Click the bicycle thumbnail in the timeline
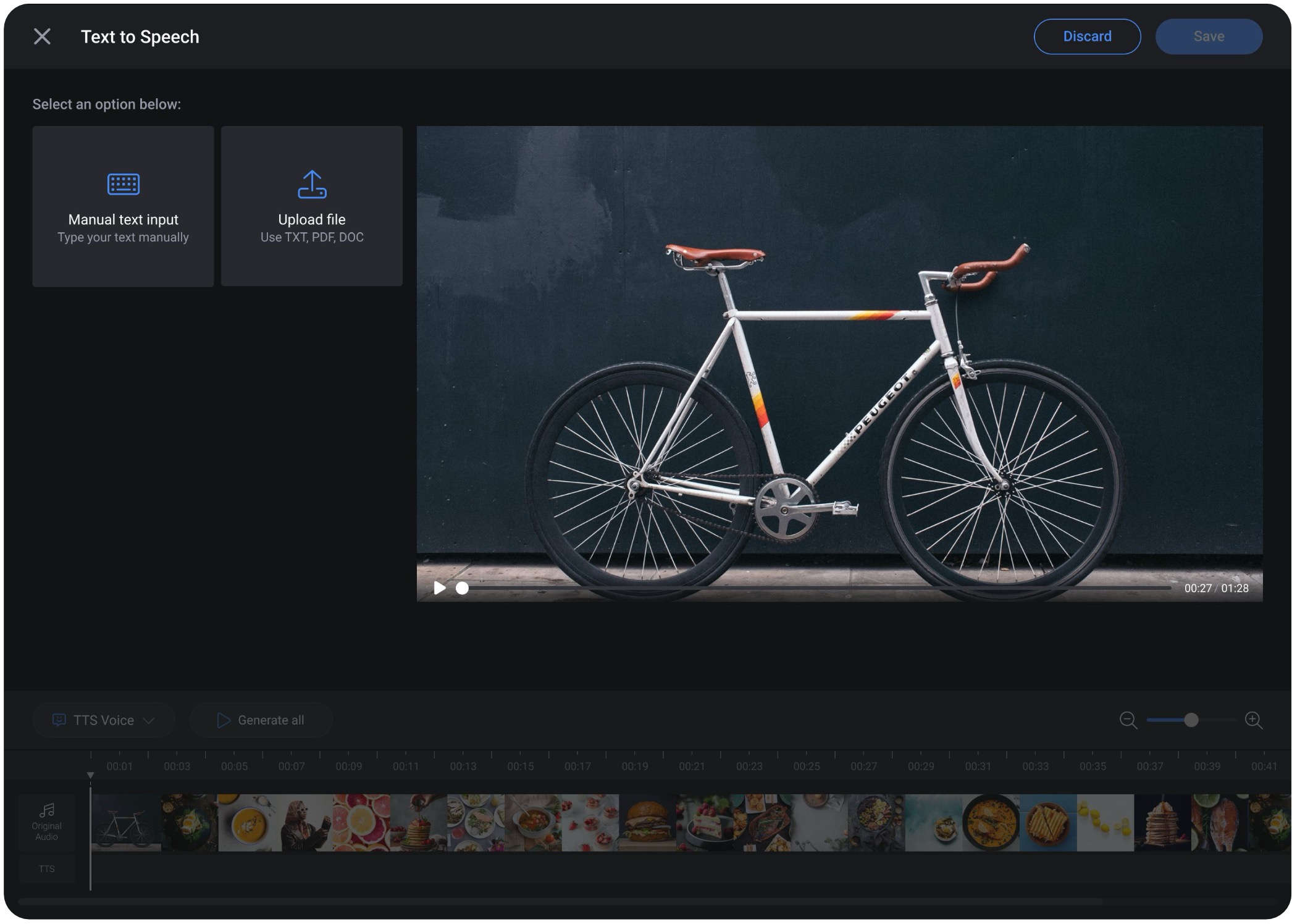The image size is (1292, 924). pyautogui.click(x=126, y=823)
